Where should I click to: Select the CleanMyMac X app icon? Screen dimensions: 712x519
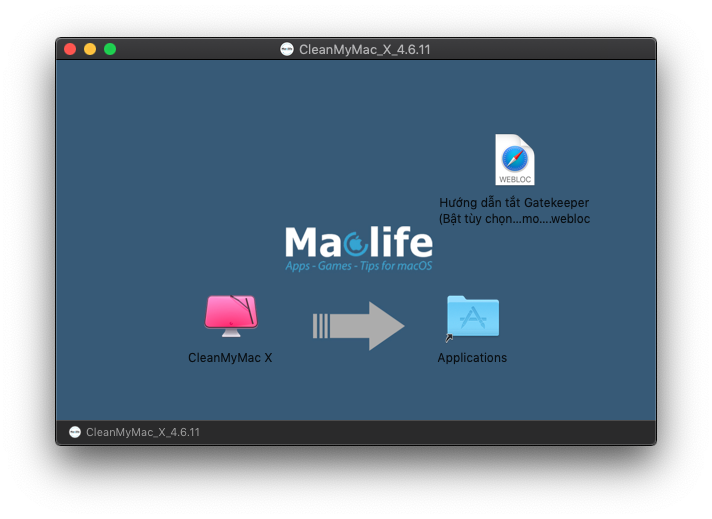[x=231, y=316]
